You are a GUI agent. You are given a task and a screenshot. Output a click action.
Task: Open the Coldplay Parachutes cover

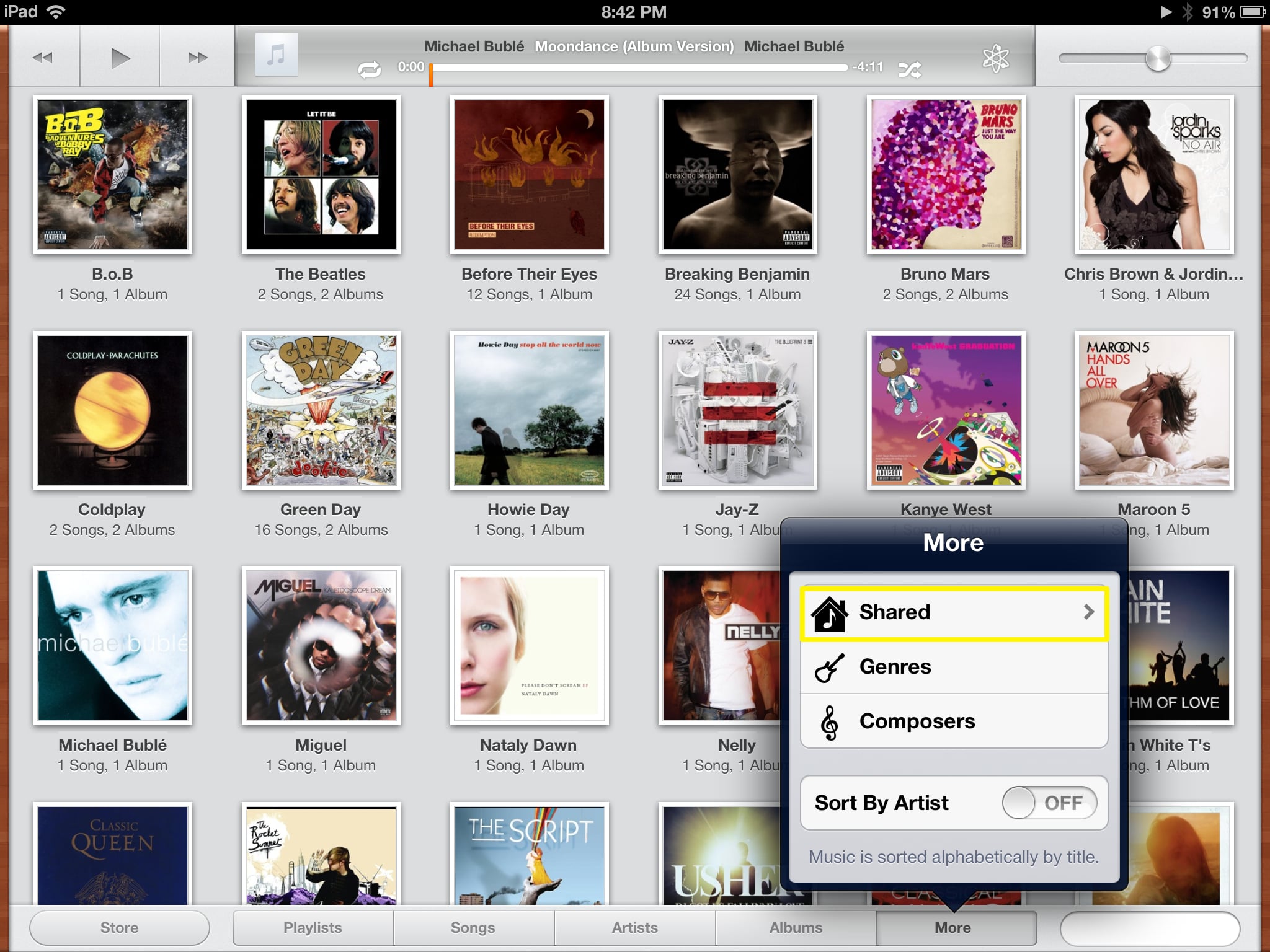click(x=113, y=410)
